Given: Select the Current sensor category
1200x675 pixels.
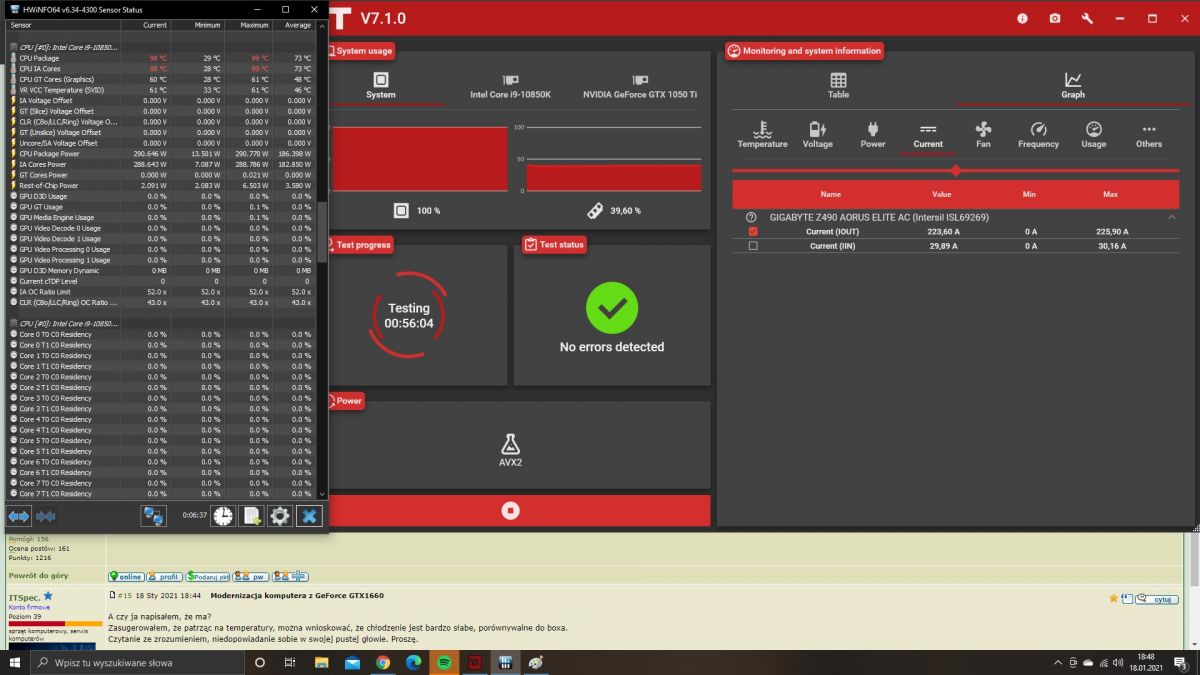Looking at the screenshot, I should [928, 135].
